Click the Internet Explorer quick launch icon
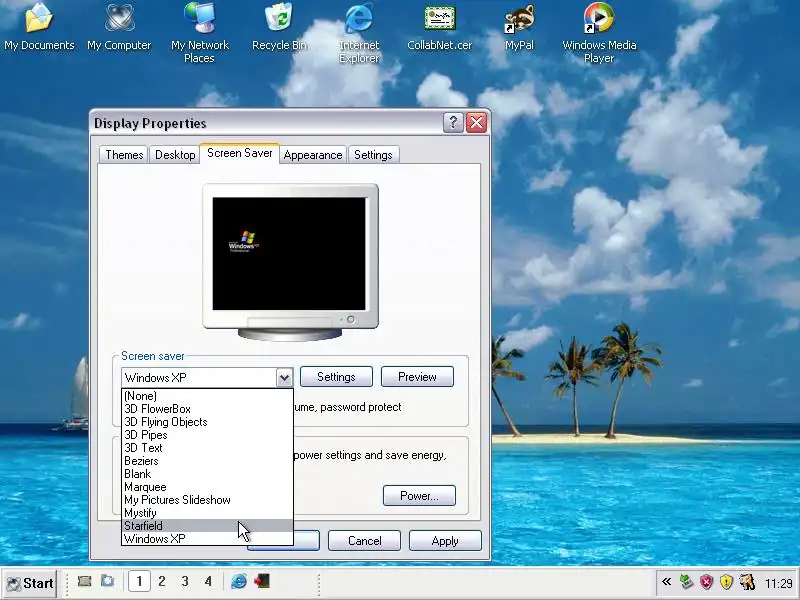The image size is (800, 600). [238, 581]
